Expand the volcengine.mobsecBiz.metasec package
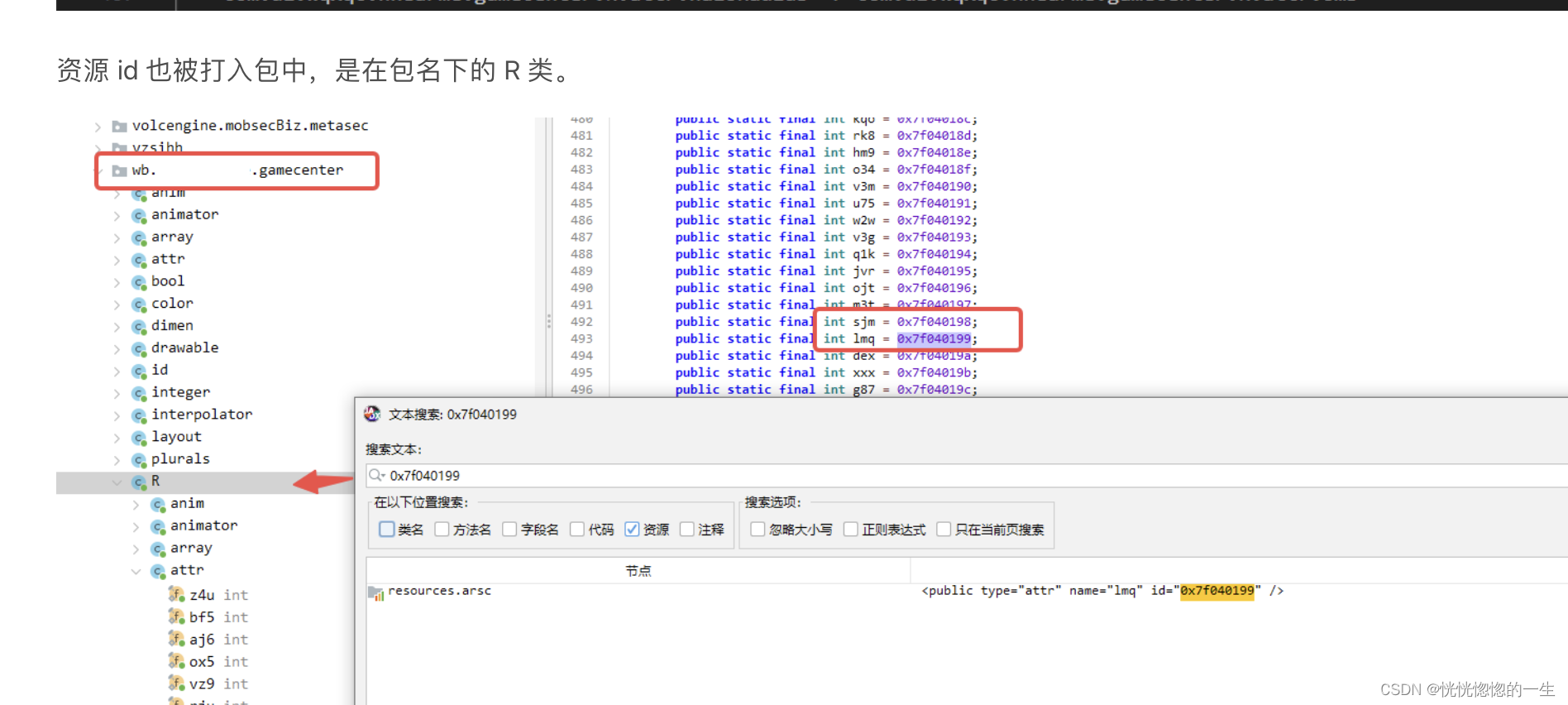 (x=98, y=127)
